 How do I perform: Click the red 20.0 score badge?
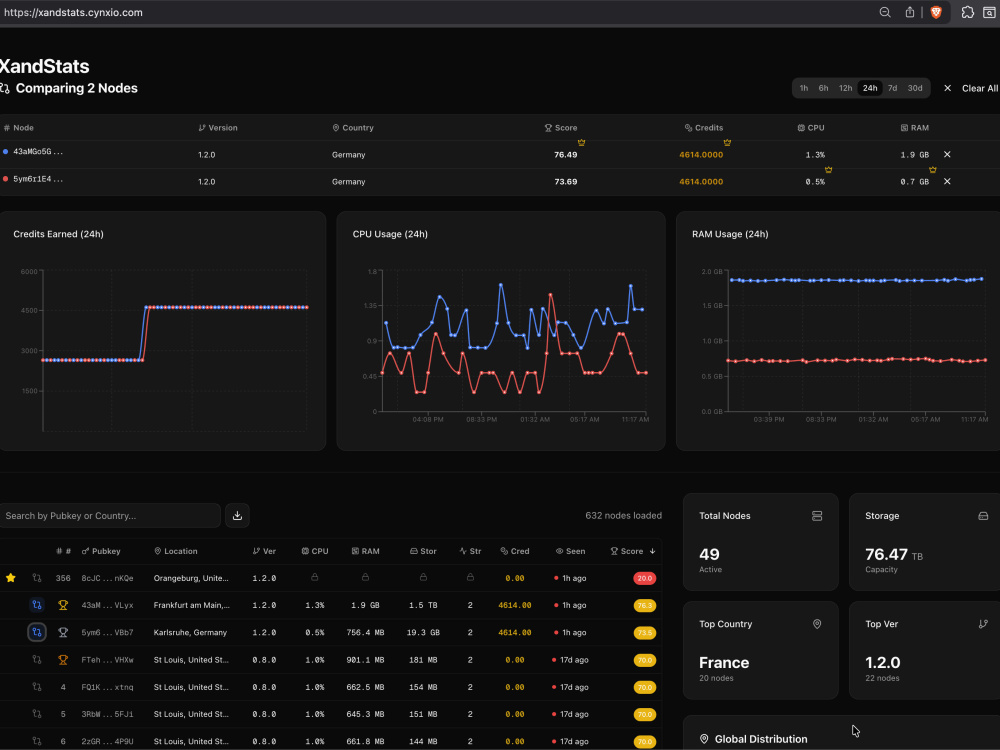[x=644, y=578]
